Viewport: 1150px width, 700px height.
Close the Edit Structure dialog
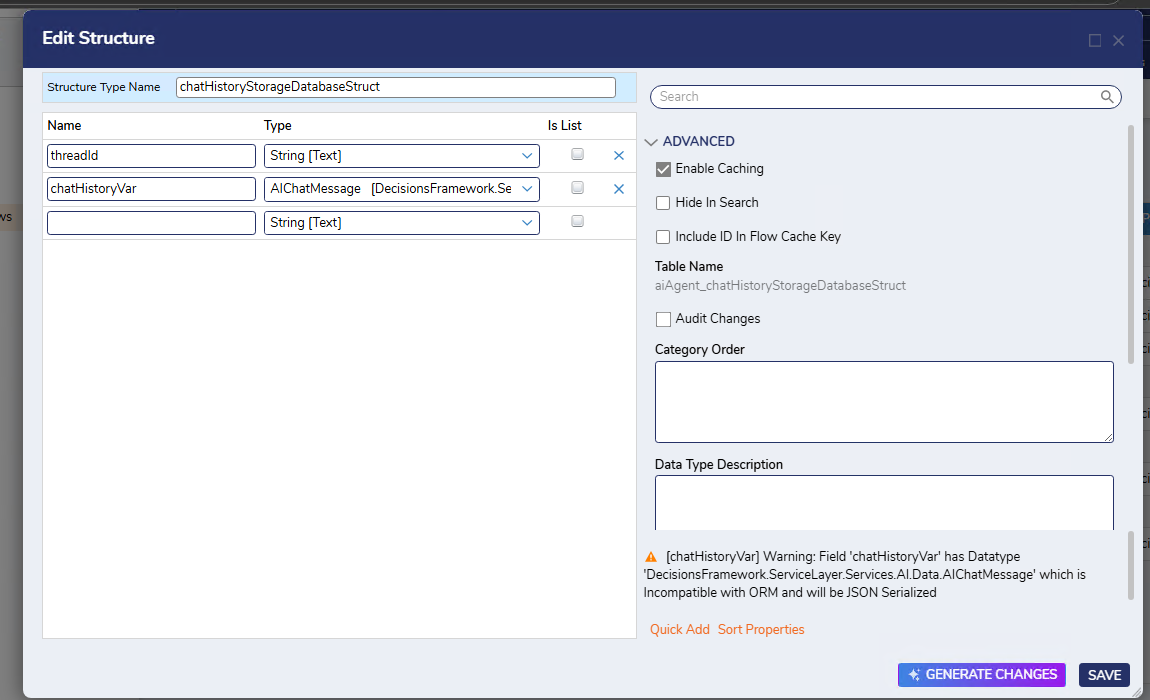point(1119,41)
